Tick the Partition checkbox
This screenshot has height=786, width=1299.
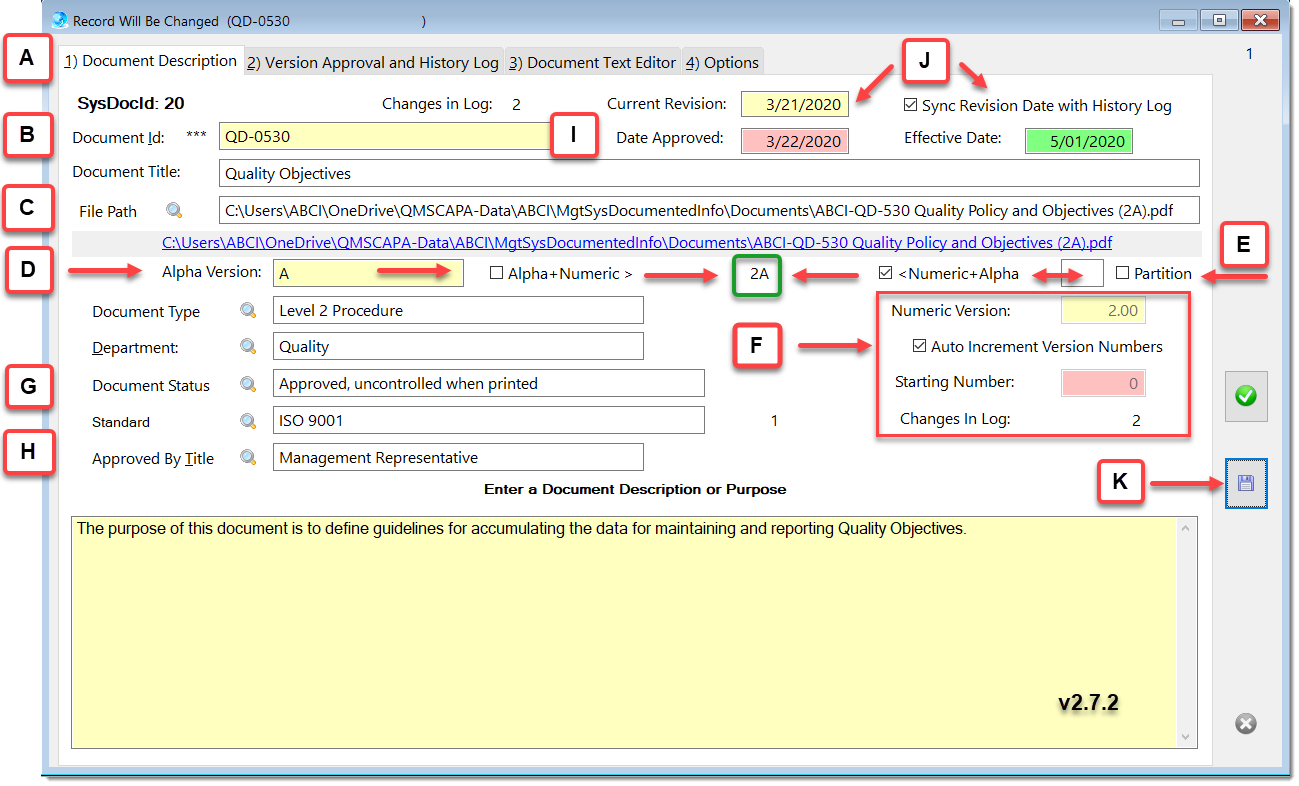pyautogui.click(x=1122, y=273)
